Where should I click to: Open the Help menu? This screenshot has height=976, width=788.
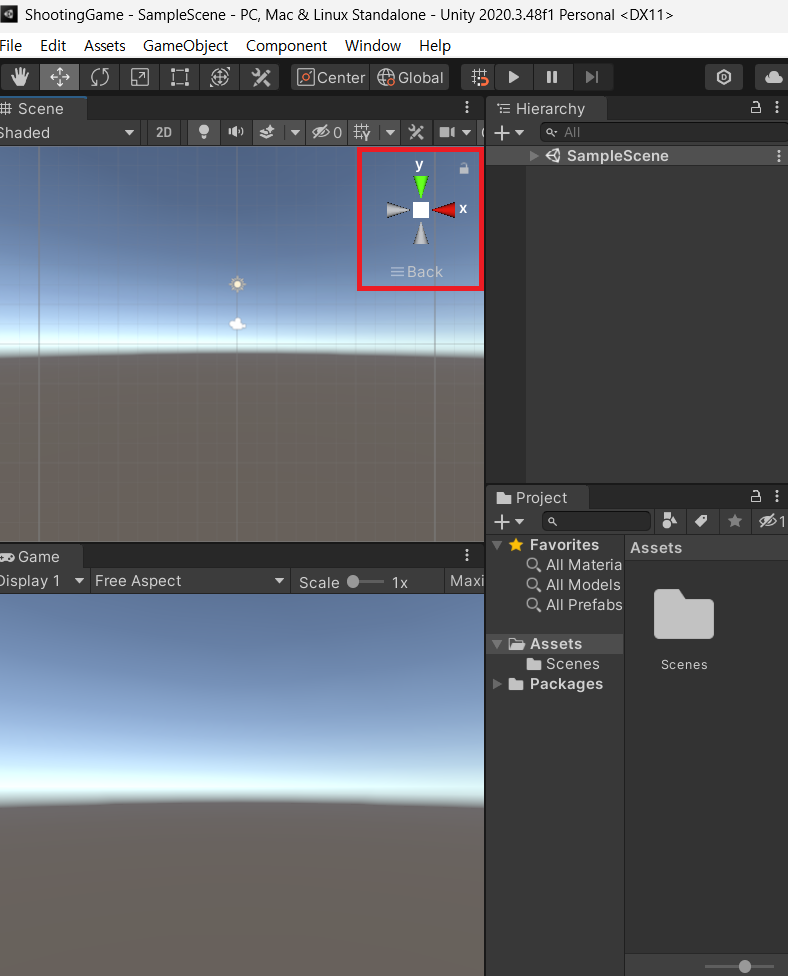point(434,46)
